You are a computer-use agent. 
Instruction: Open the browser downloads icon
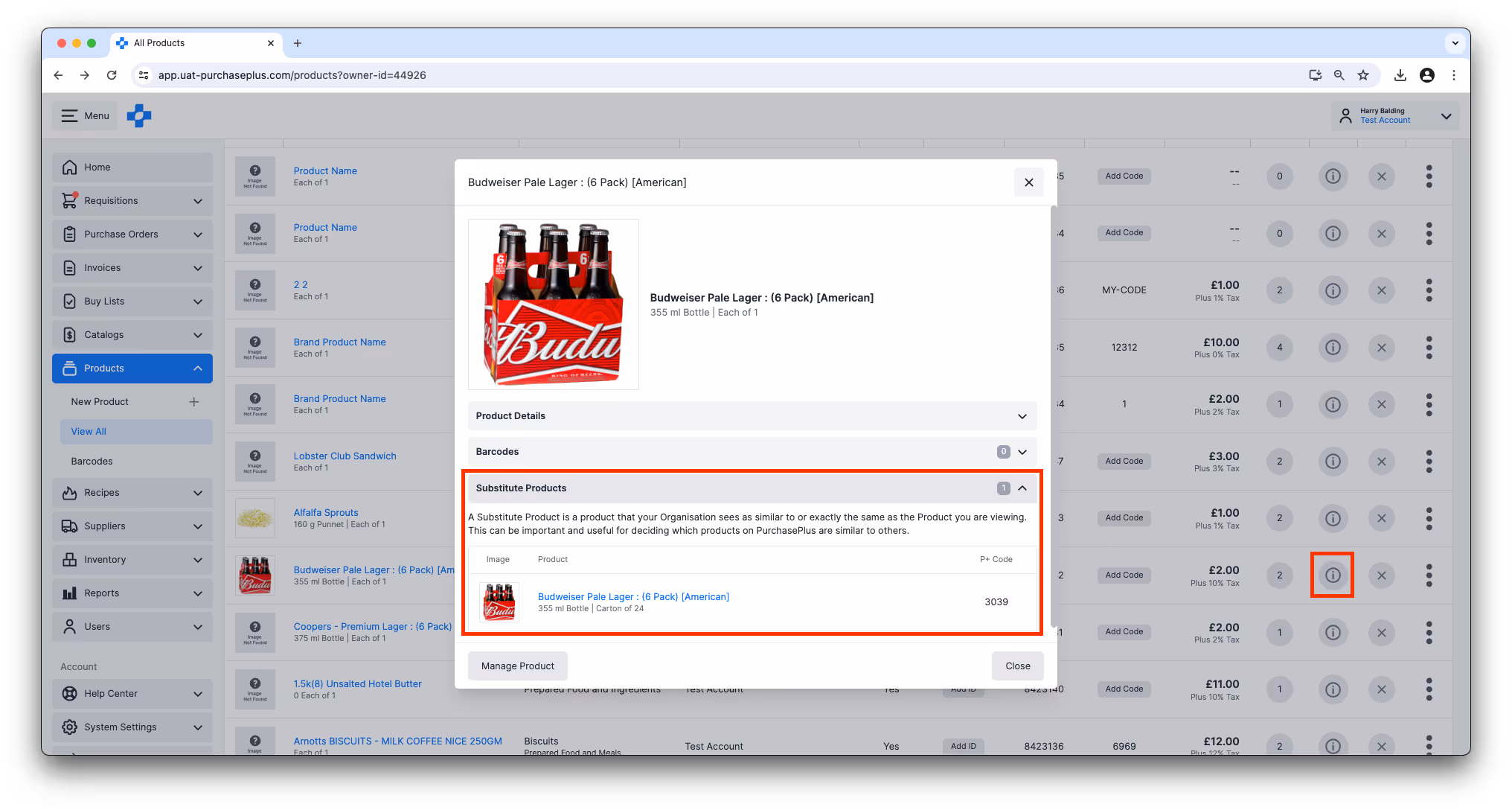[1400, 75]
